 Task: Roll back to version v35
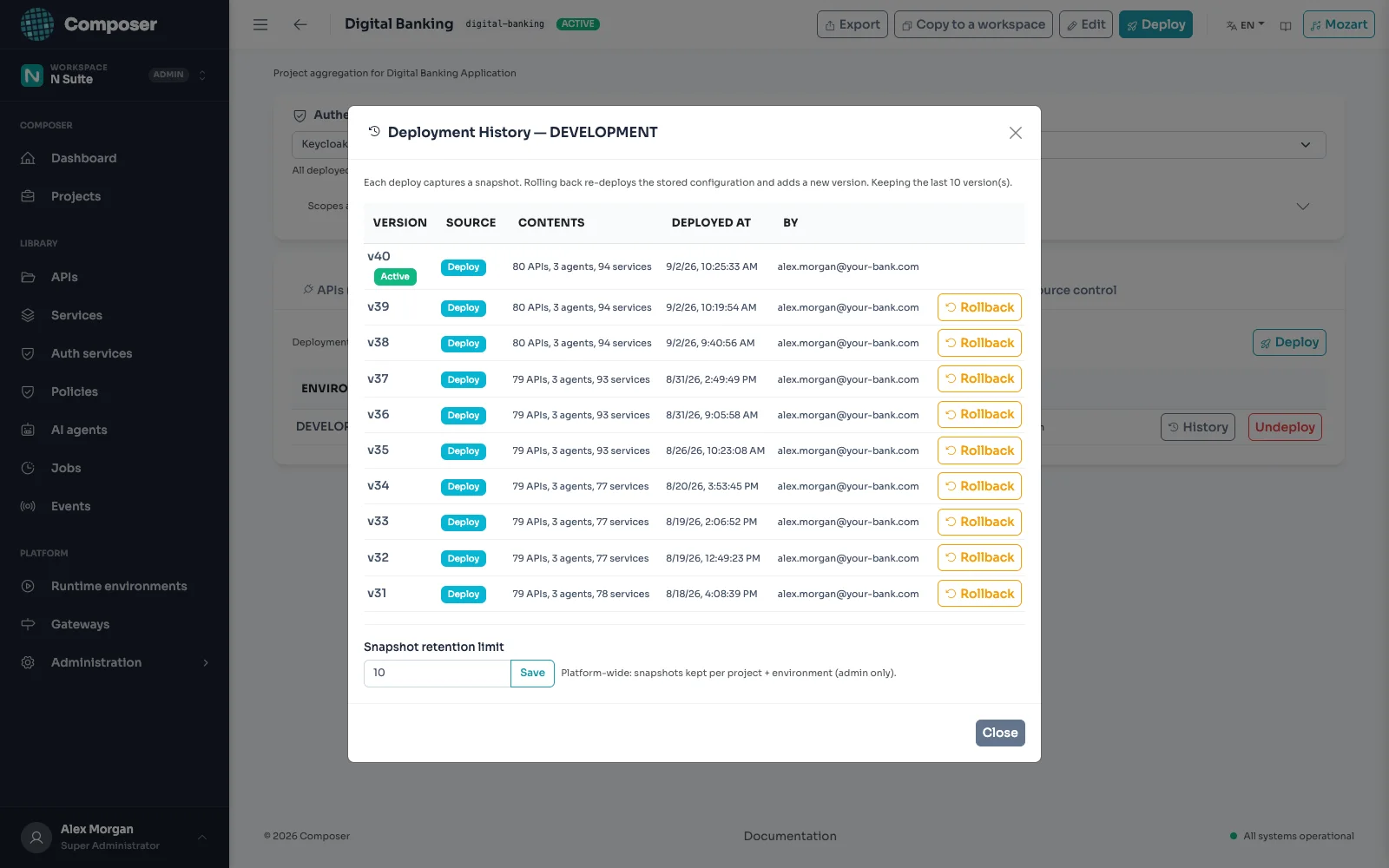click(979, 450)
